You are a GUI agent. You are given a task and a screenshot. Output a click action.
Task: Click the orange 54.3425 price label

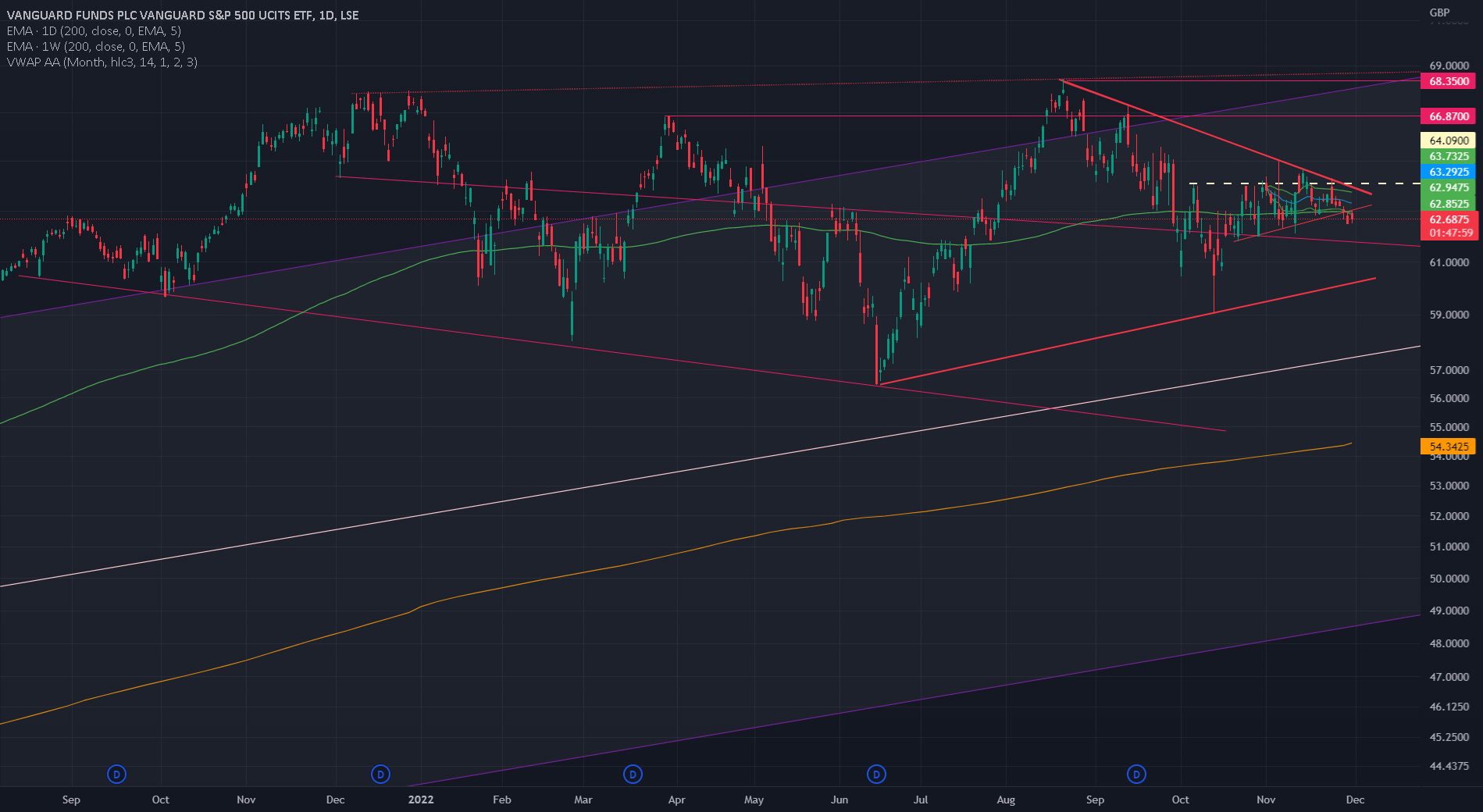1449,446
